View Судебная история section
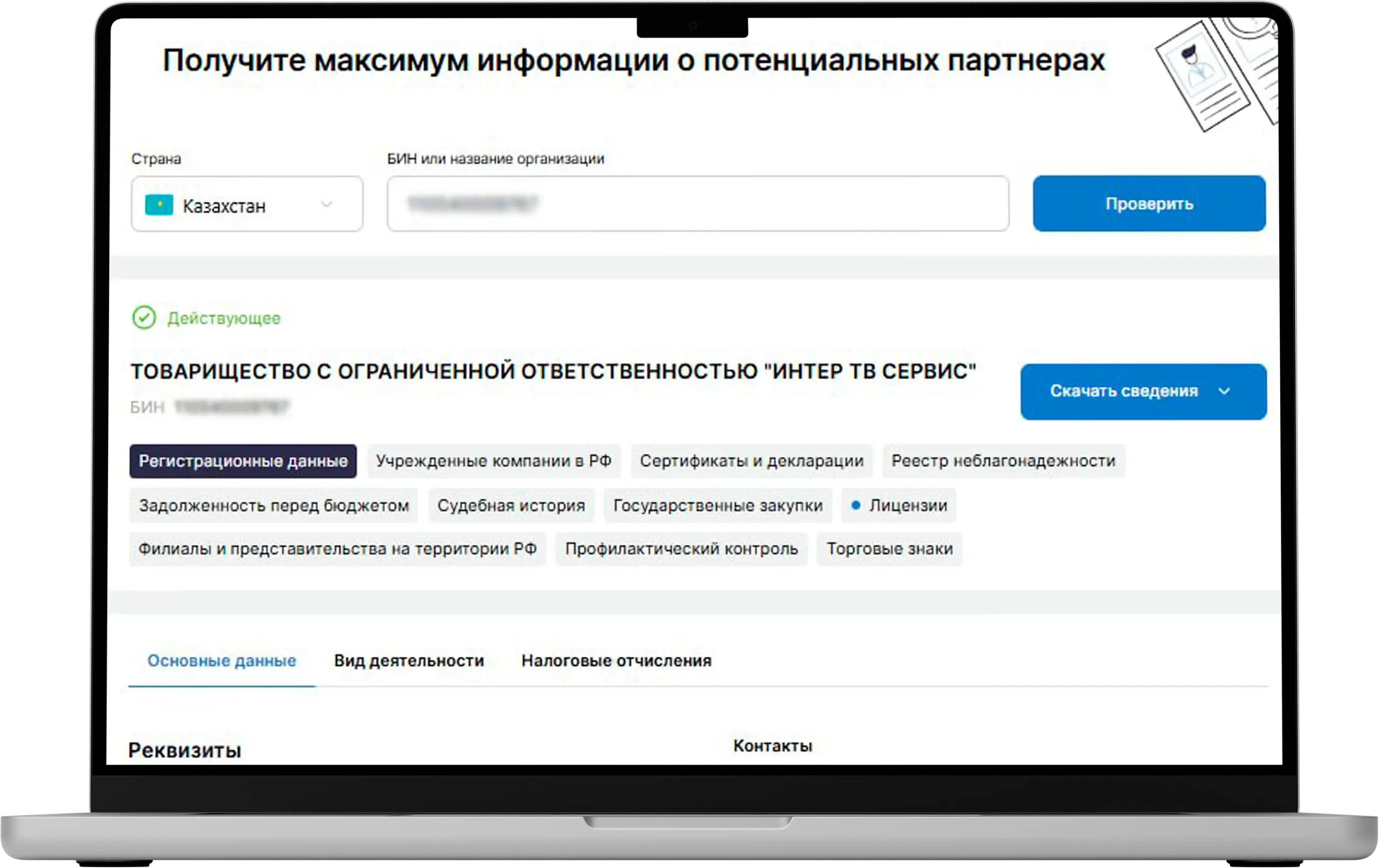The height and width of the screenshot is (868, 1379). pyautogui.click(x=511, y=506)
